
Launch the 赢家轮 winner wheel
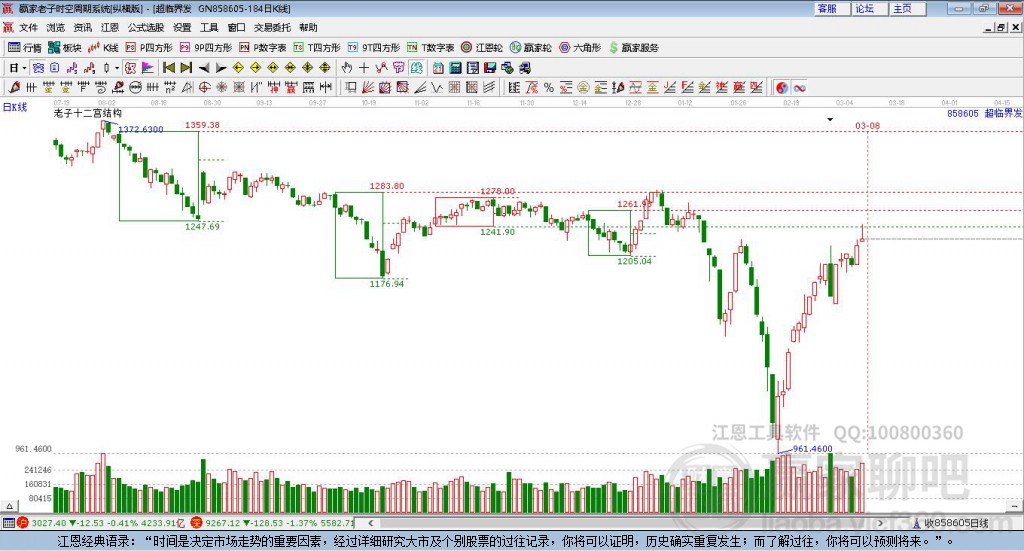pos(530,48)
